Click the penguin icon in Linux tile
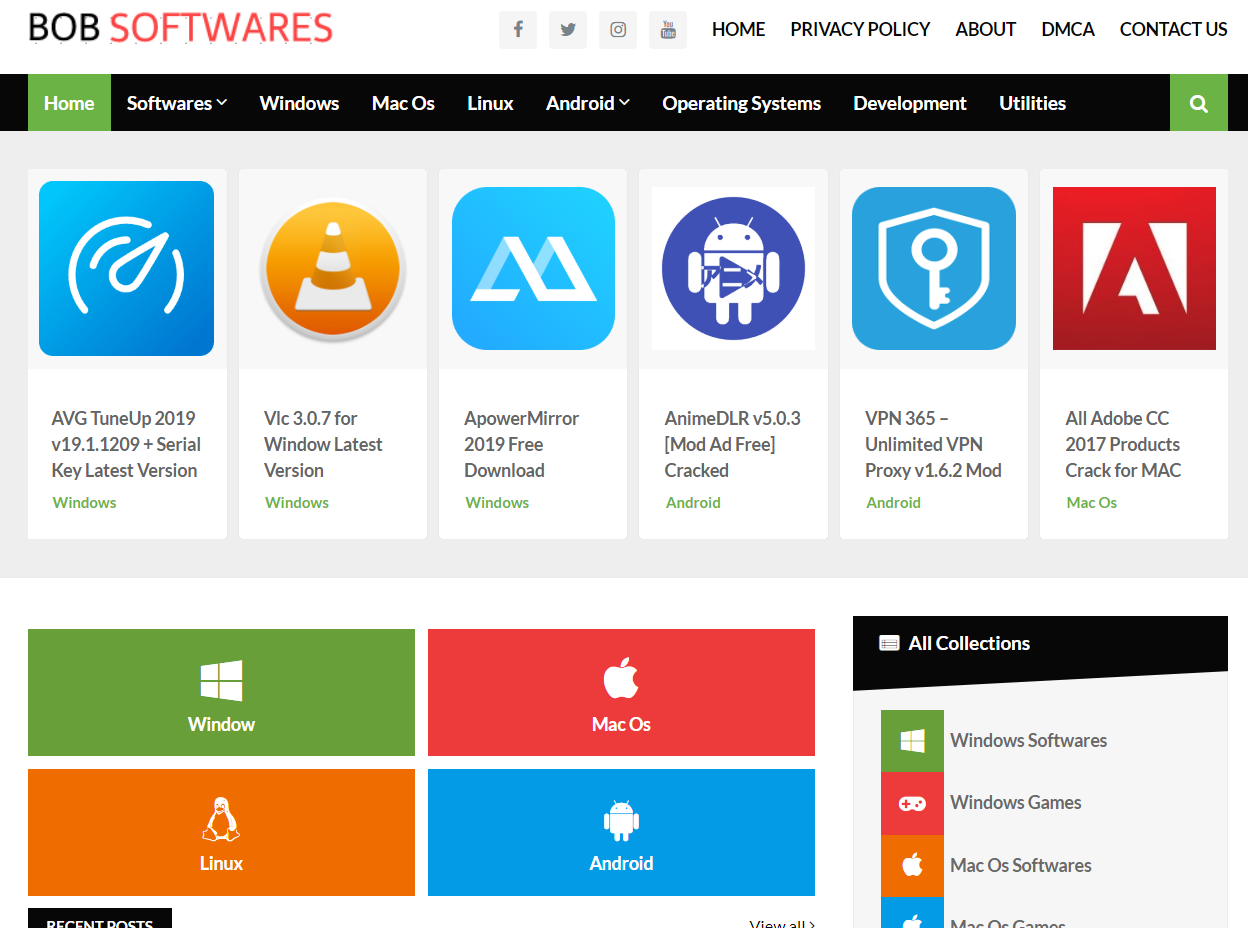This screenshot has height=928, width=1248. click(x=221, y=819)
